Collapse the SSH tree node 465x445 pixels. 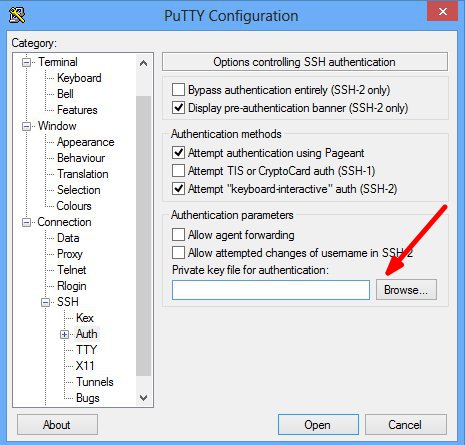[45, 302]
